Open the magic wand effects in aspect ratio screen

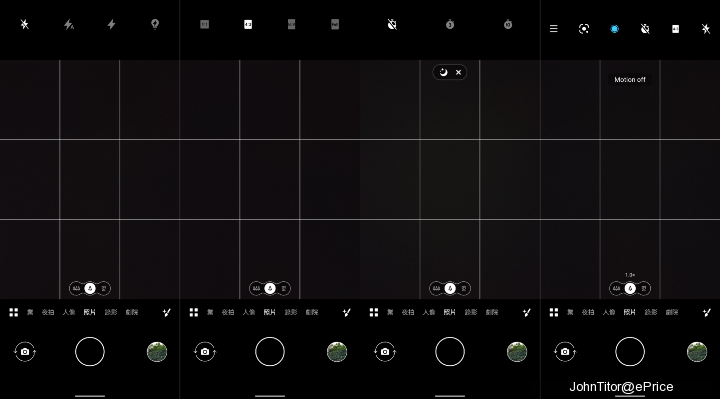pos(347,312)
